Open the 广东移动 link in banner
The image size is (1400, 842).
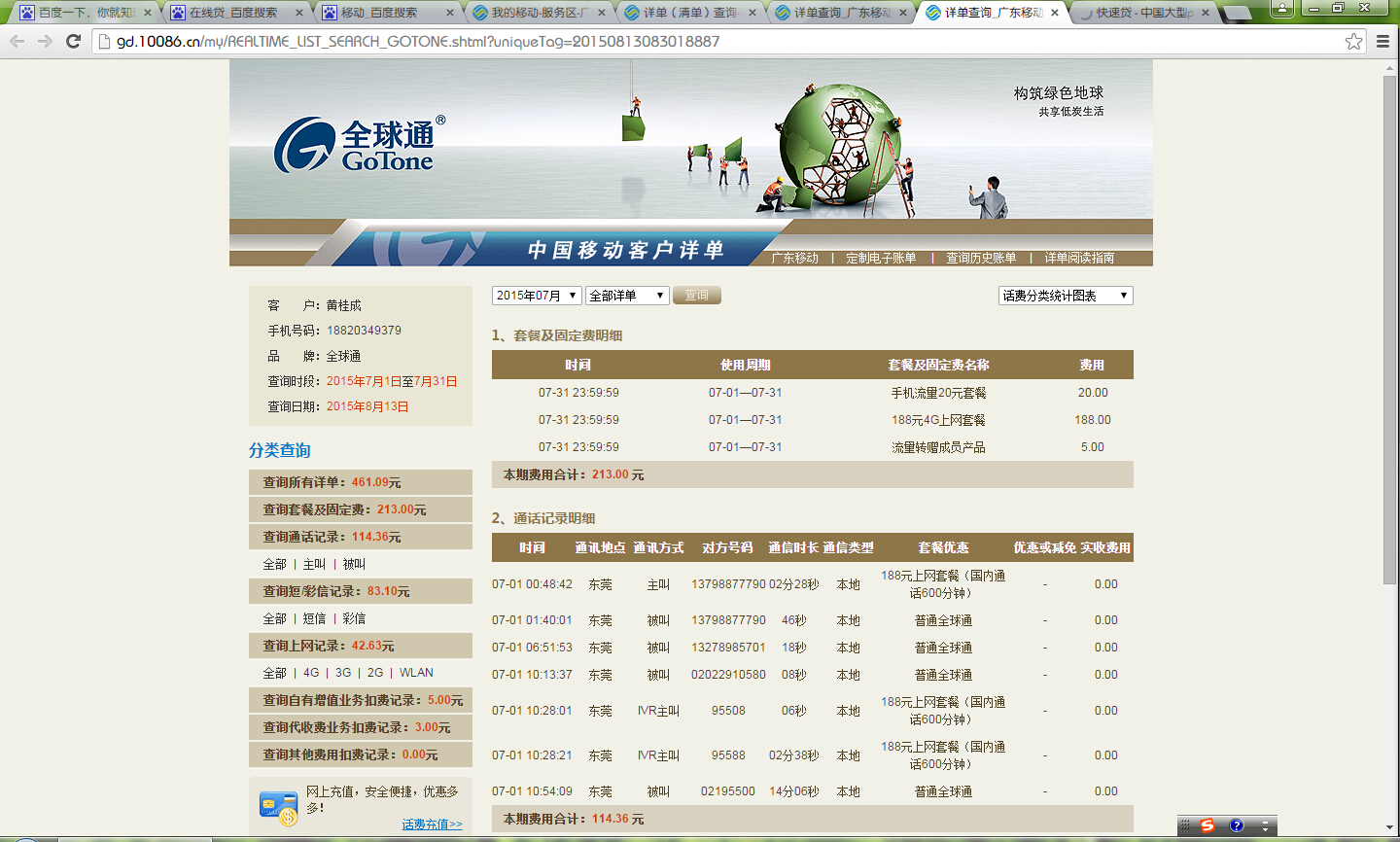(795, 258)
